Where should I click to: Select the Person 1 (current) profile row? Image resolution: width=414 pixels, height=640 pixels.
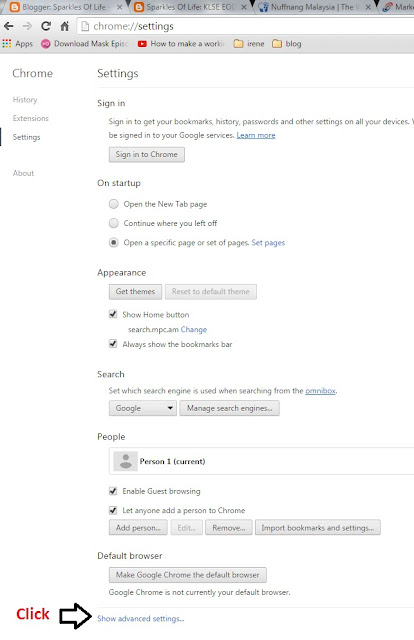[261, 461]
